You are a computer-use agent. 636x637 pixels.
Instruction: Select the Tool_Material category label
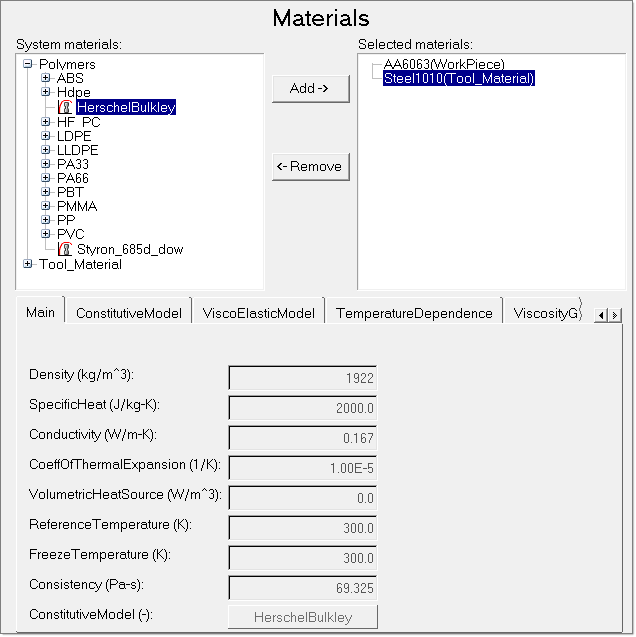tap(80, 264)
